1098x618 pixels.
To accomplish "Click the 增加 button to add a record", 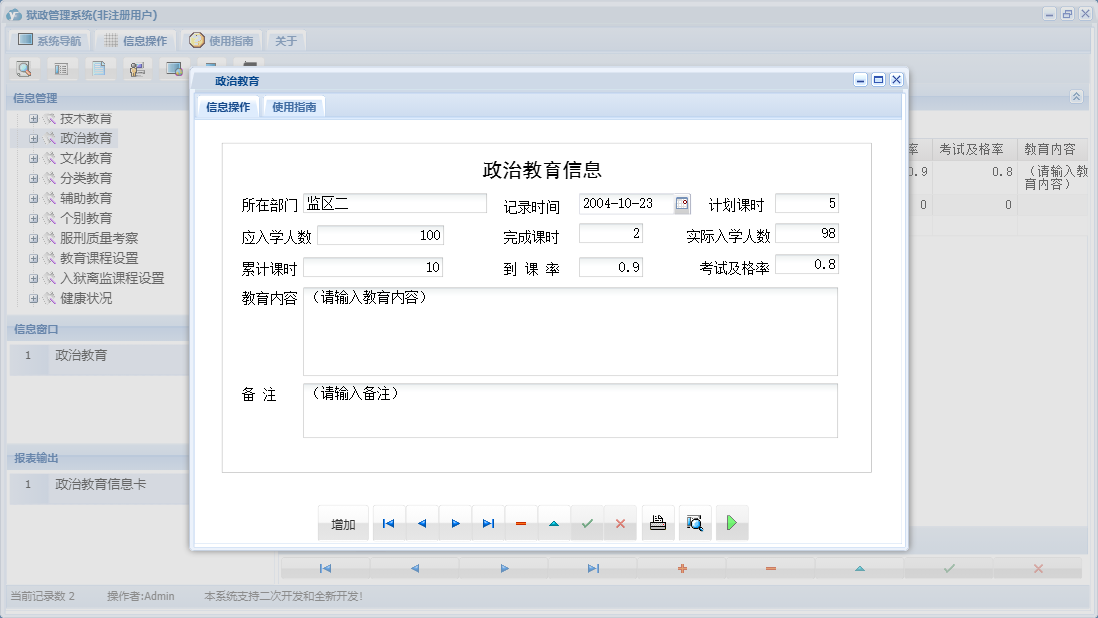I will click(x=343, y=522).
